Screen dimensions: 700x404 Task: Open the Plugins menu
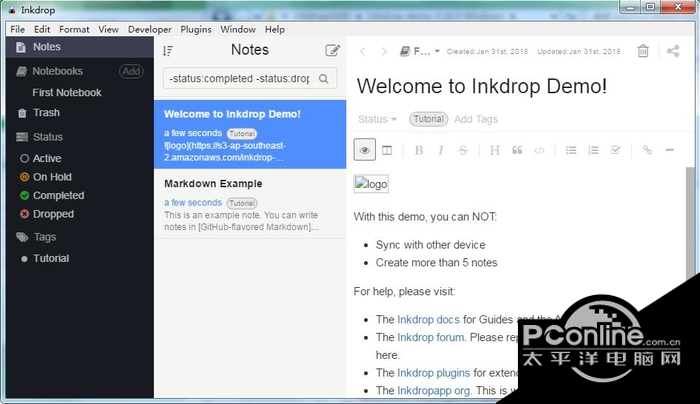tap(196, 29)
